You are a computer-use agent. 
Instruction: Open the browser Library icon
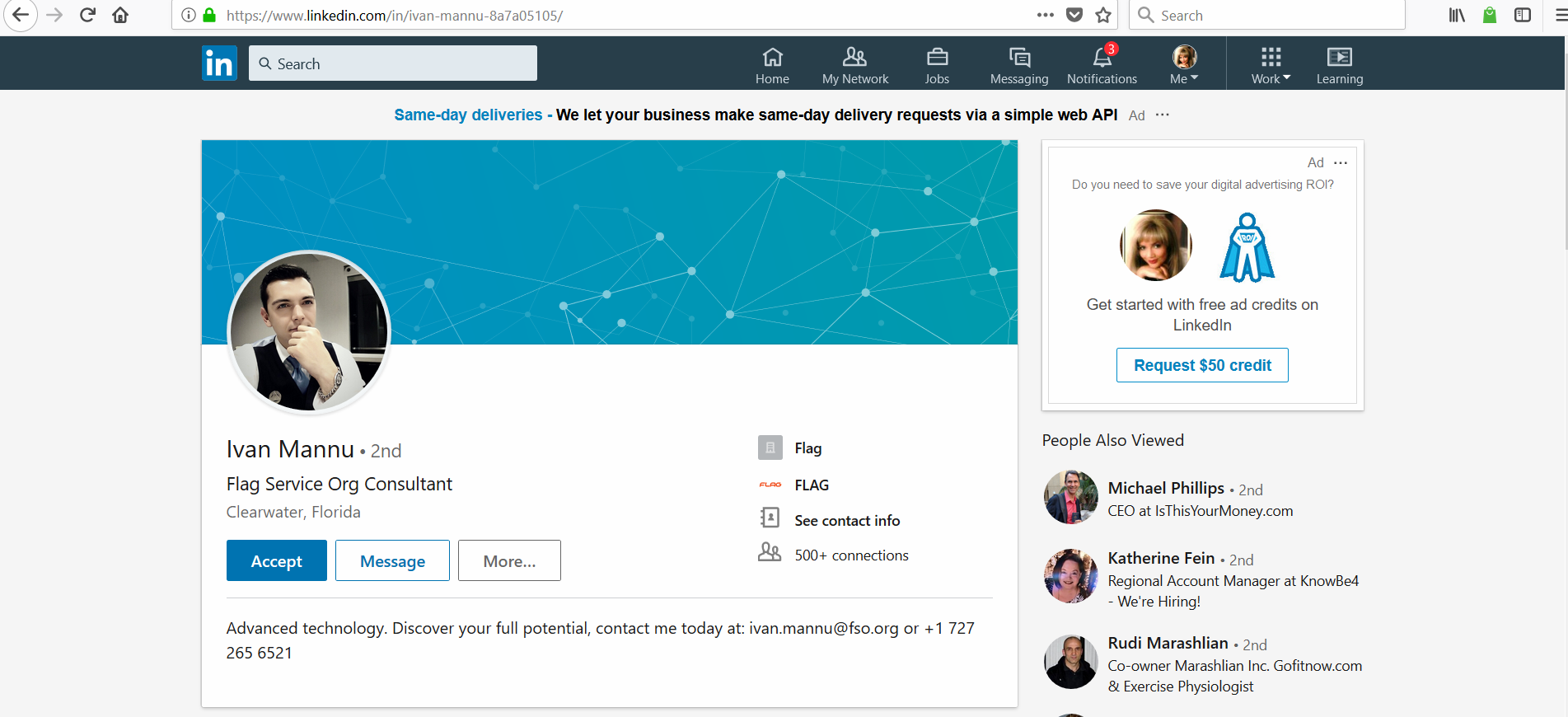coord(1457,15)
